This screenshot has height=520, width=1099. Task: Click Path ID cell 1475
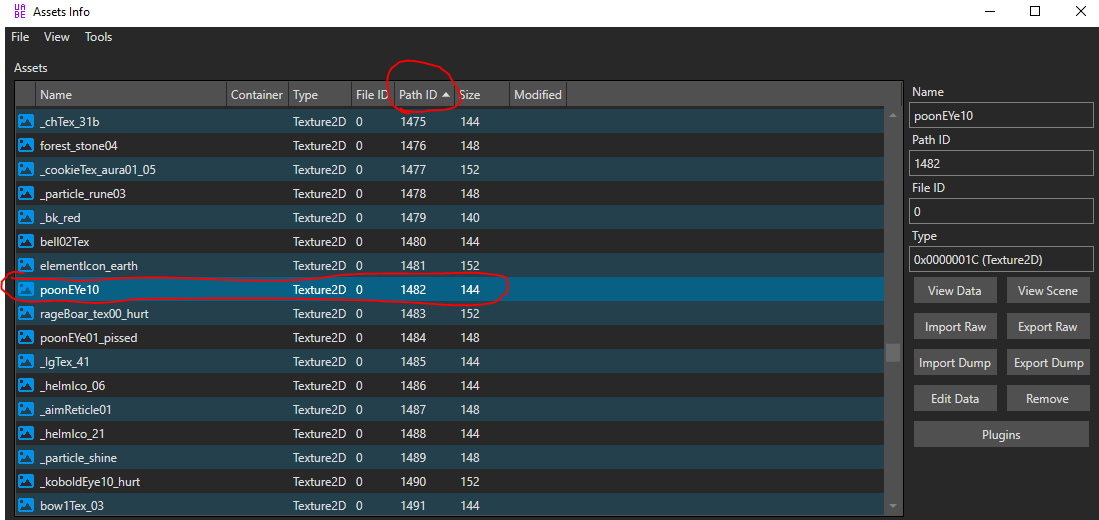[x=414, y=121]
